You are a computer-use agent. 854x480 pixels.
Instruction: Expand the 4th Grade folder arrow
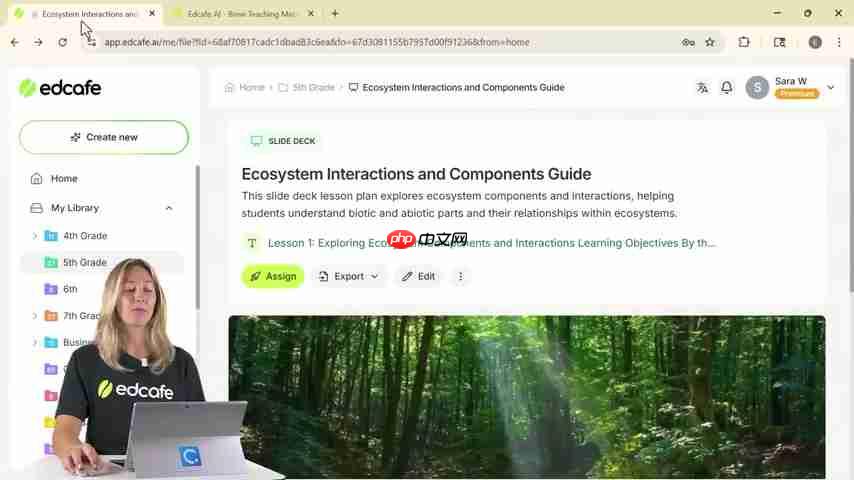(35, 236)
